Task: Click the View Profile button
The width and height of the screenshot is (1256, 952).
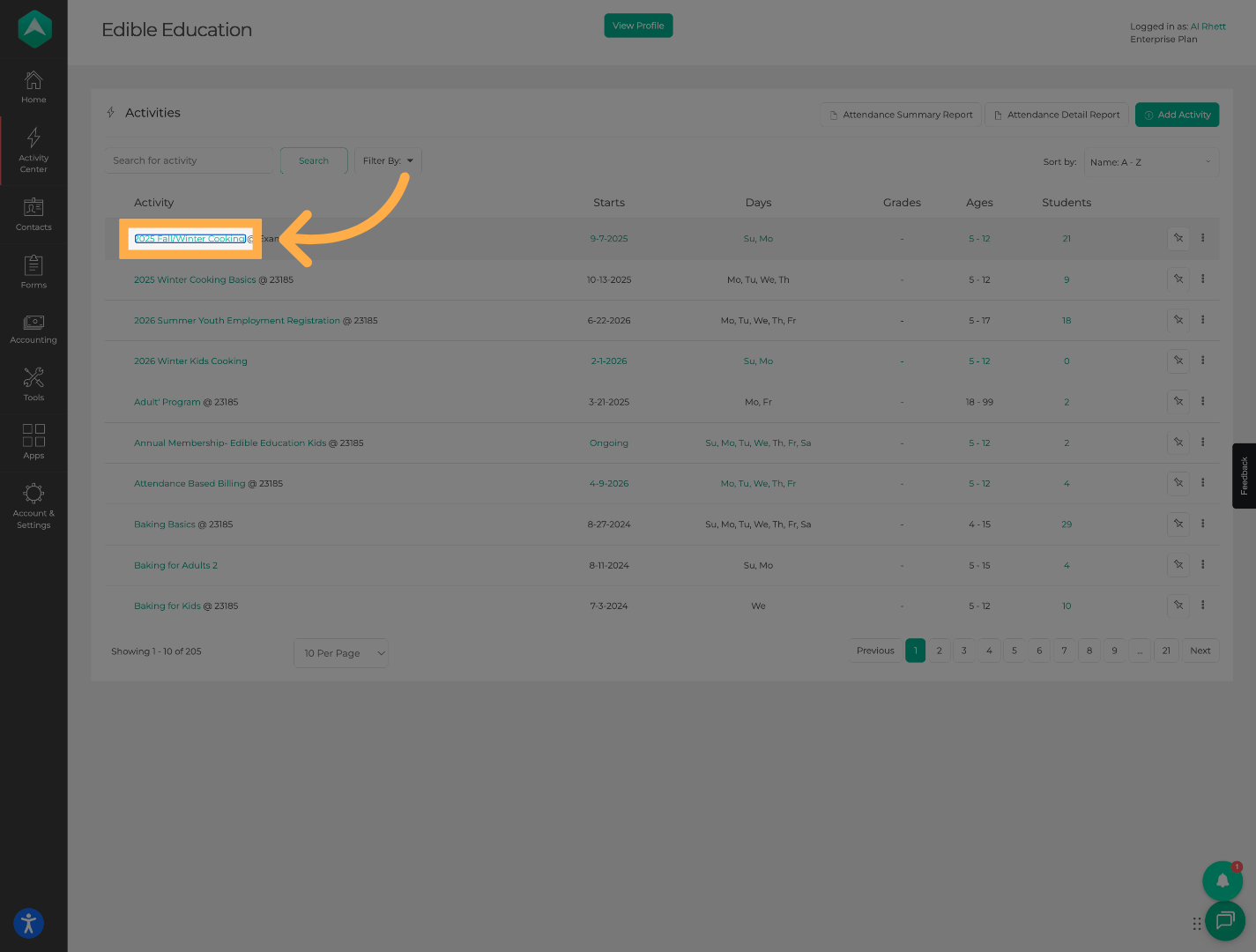Action: coord(638,26)
